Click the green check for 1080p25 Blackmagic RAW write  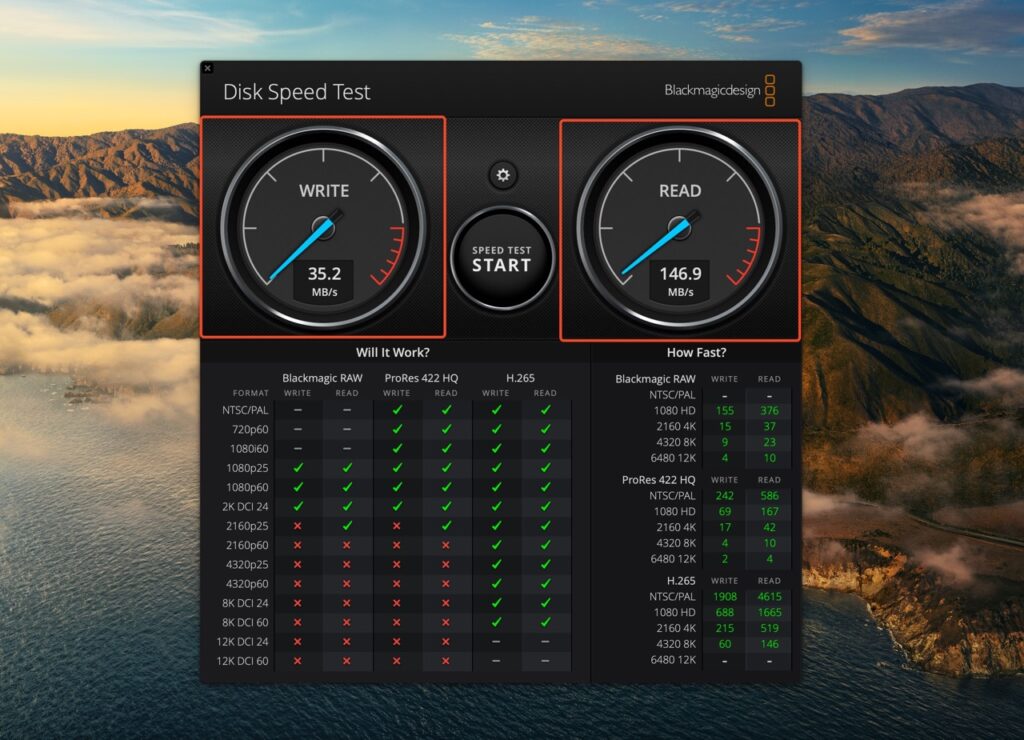[300, 466]
